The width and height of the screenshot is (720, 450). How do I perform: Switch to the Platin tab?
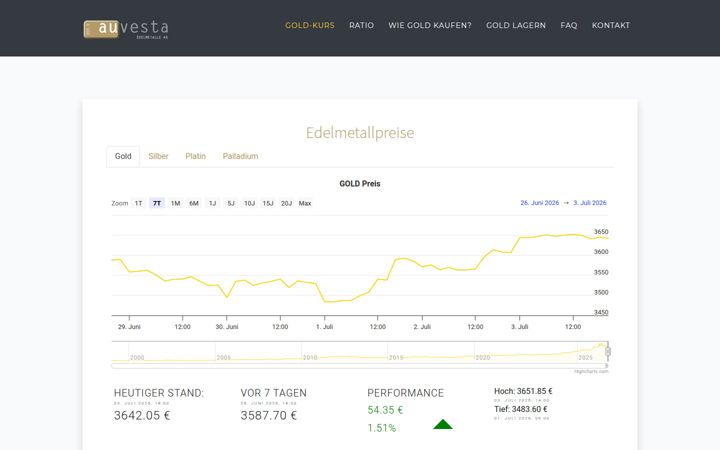[x=196, y=156]
